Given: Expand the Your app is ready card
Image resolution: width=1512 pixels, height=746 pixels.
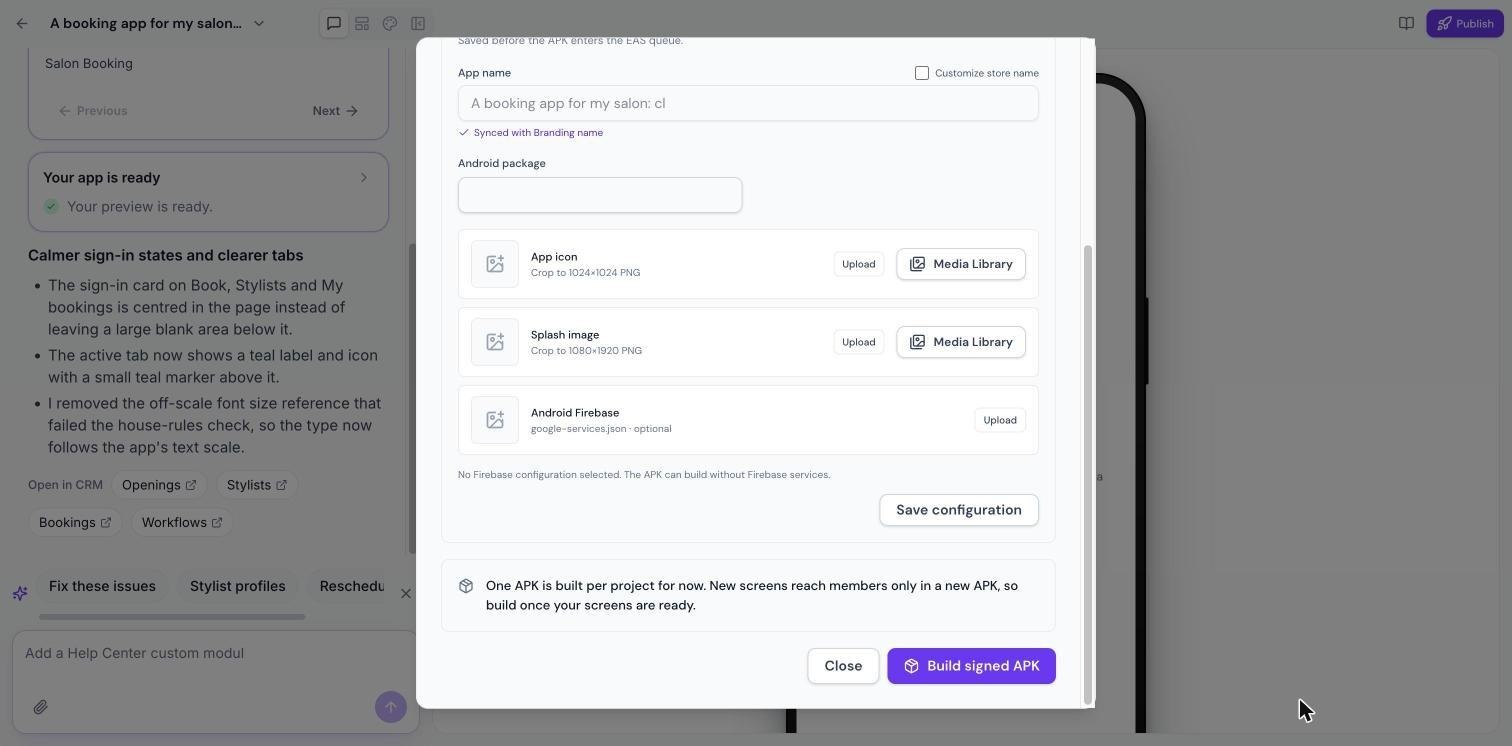Looking at the screenshot, I should (208, 192).
